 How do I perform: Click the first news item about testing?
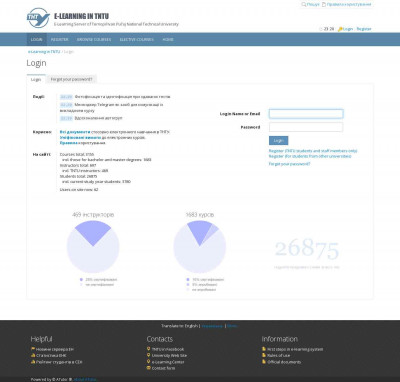click(122, 97)
